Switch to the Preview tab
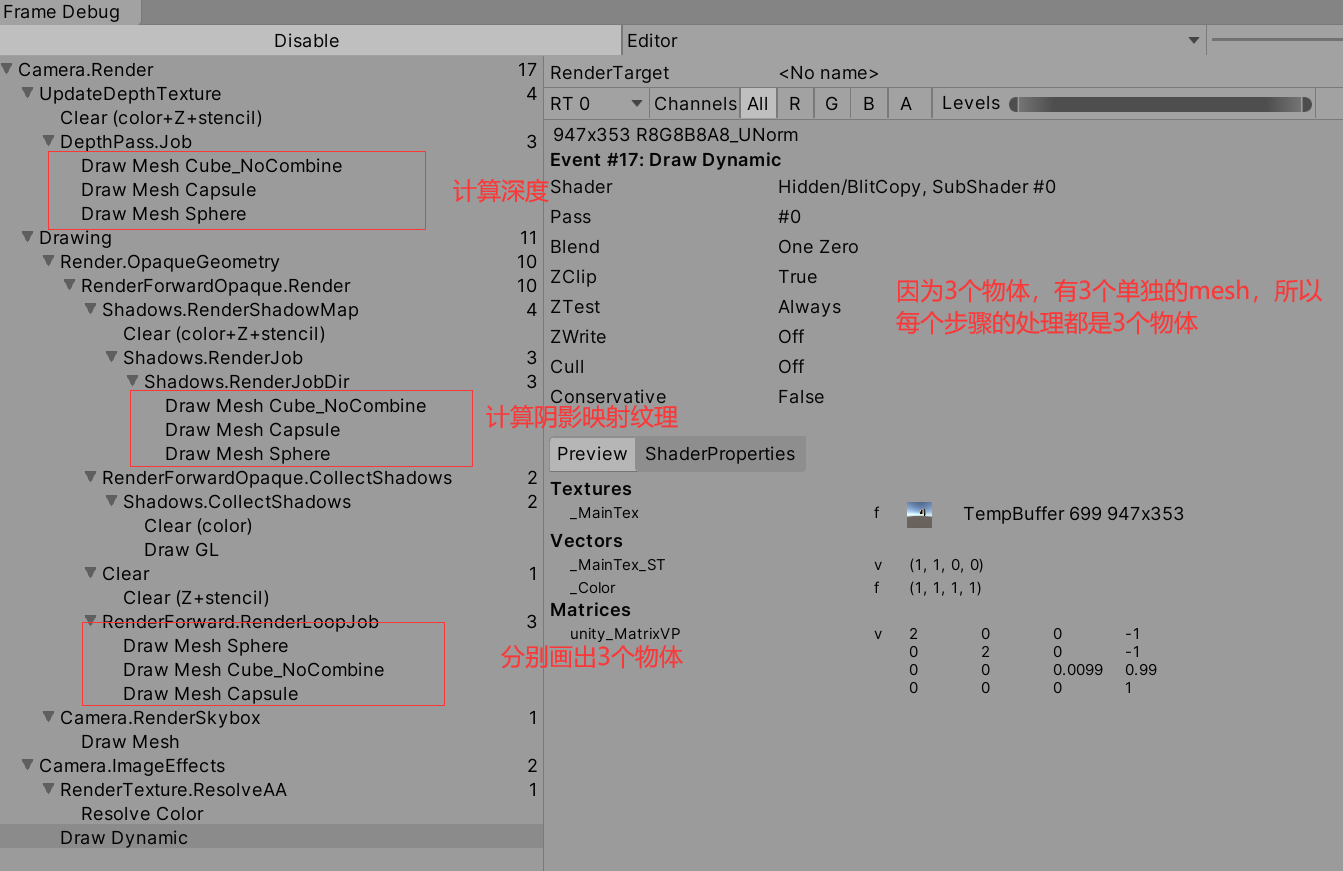1343x871 pixels. 592,454
